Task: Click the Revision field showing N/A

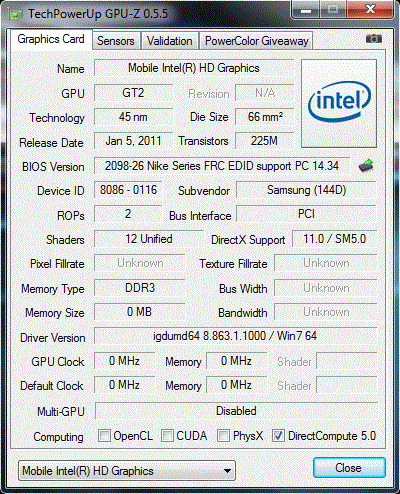Action: click(x=265, y=93)
